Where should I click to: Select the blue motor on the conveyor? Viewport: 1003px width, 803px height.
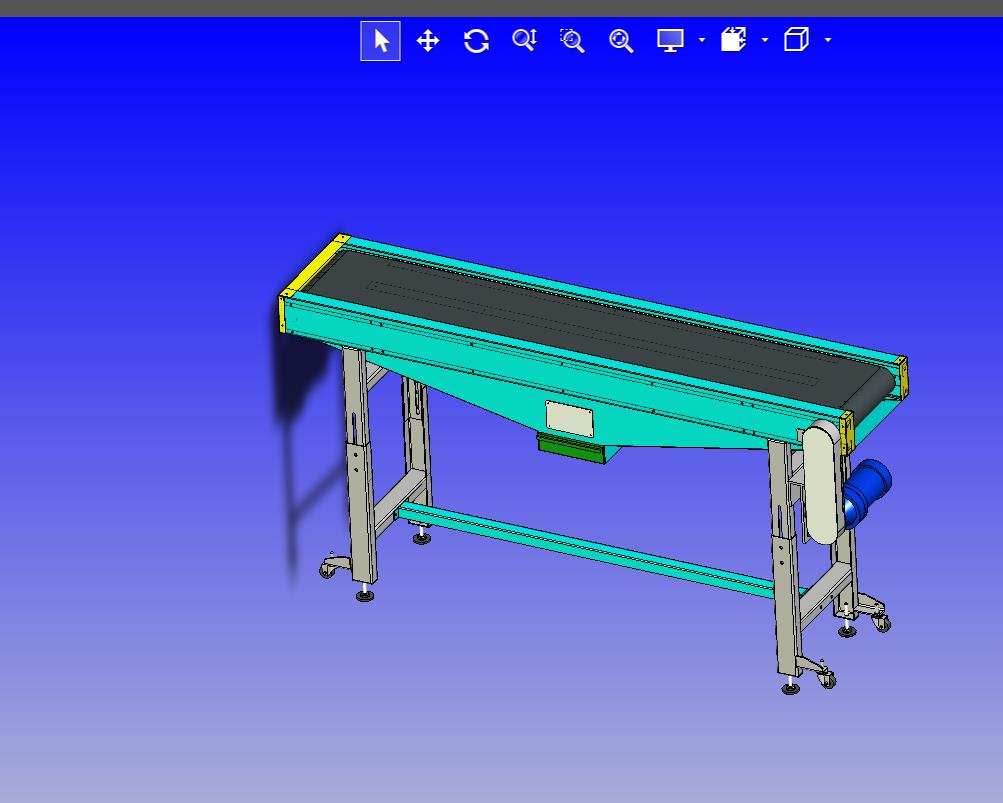click(867, 493)
